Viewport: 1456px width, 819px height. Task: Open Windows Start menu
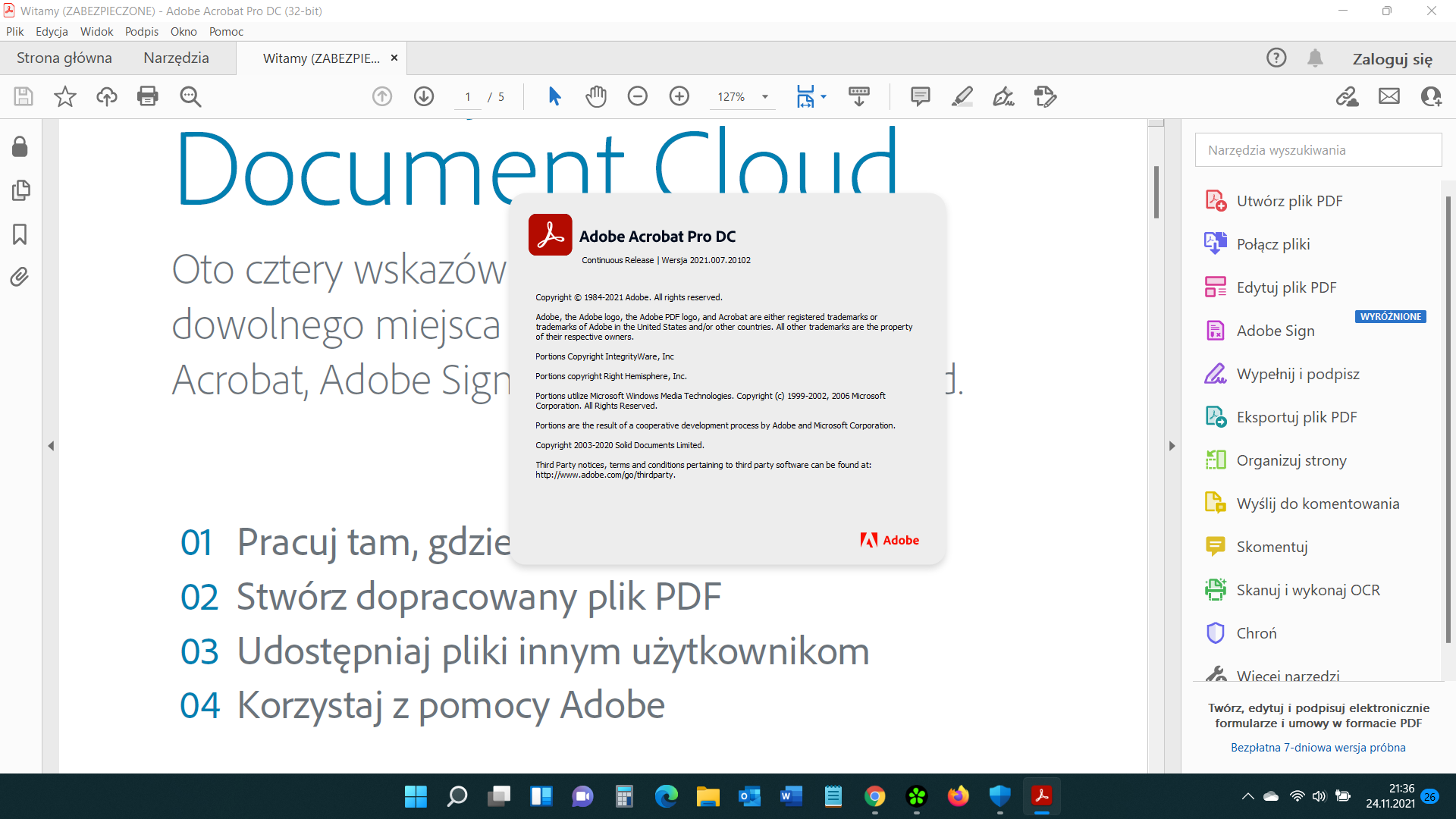click(416, 796)
